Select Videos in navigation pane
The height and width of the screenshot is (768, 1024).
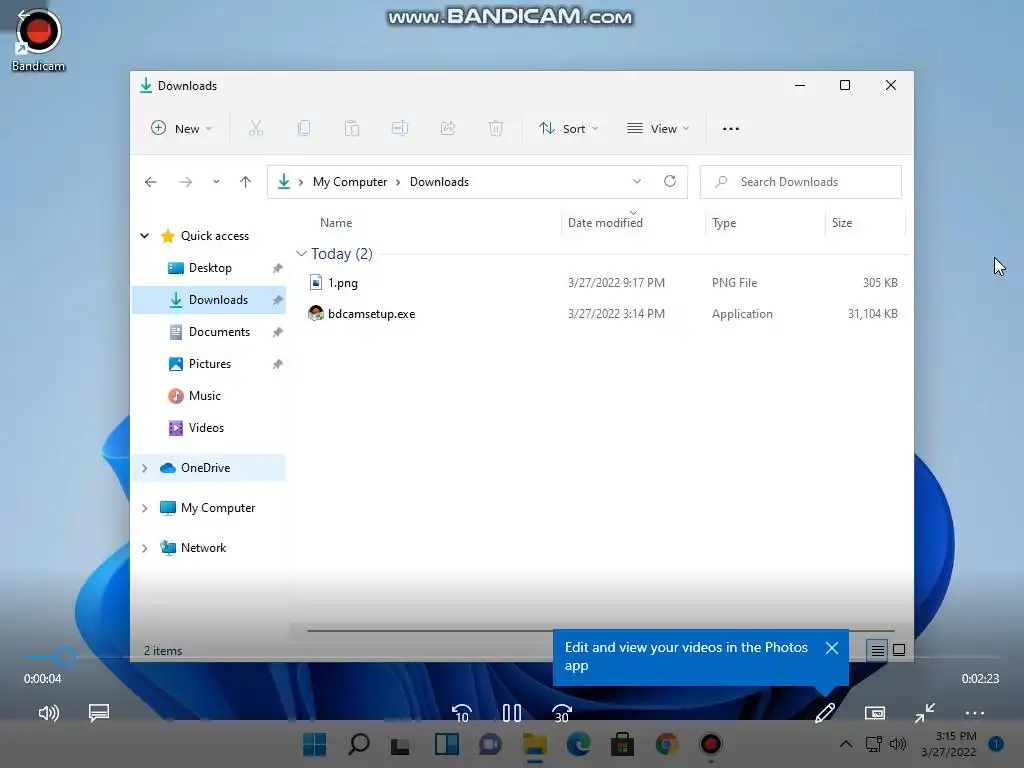209,428
